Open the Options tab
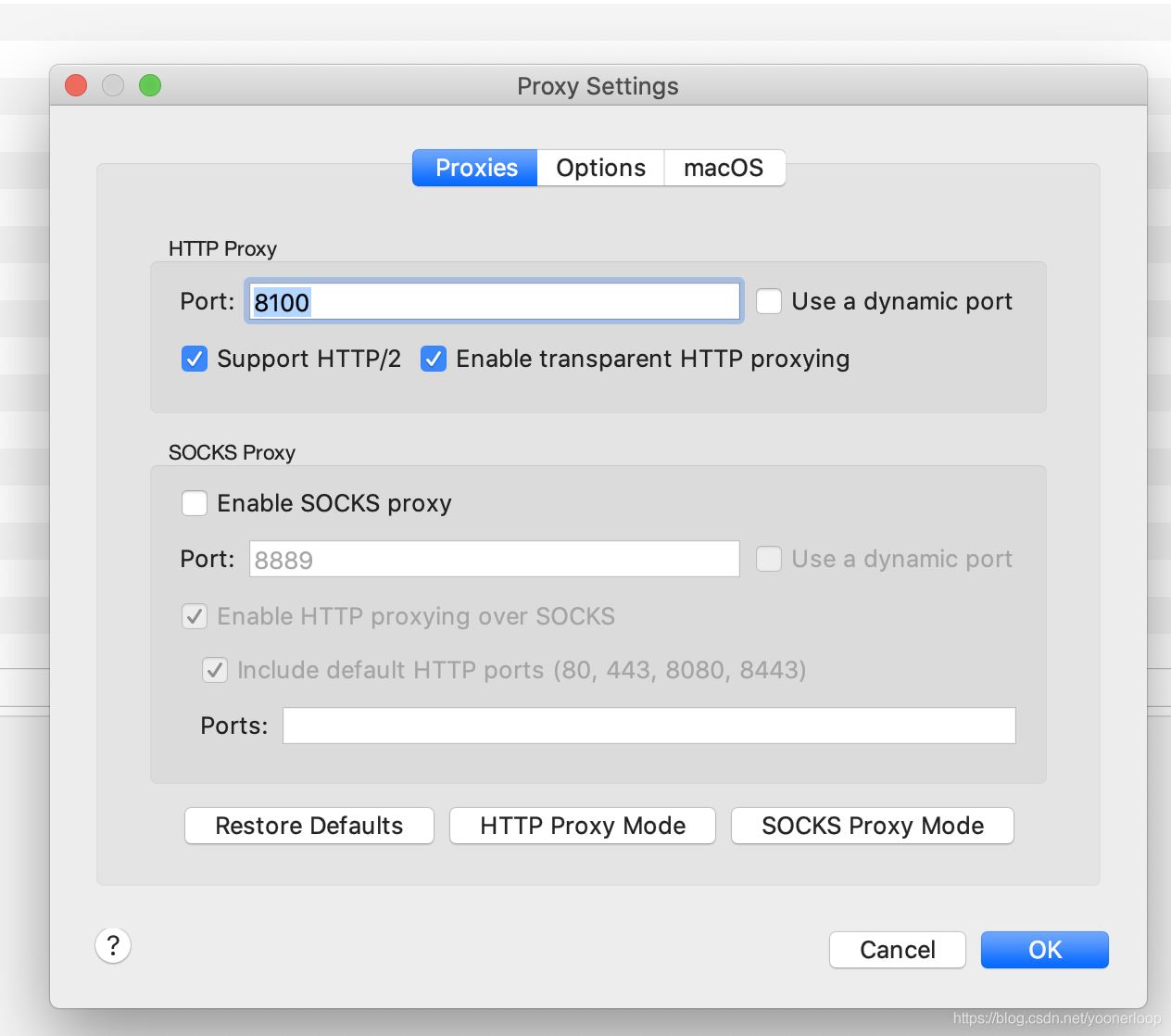The height and width of the screenshot is (1036, 1171). [600, 168]
